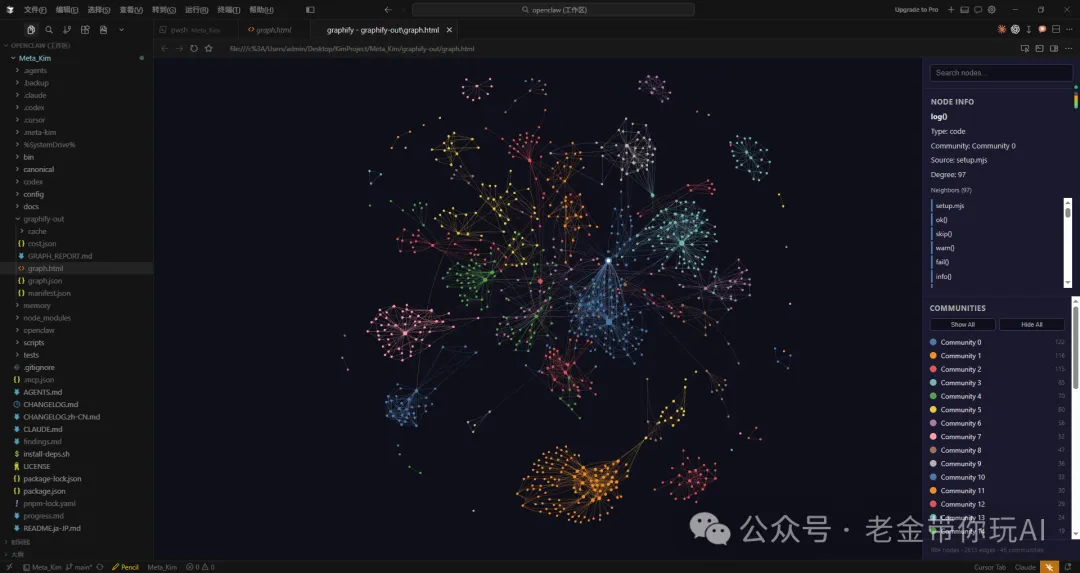Click the Community 5 yellow color dot
The image size is (1080, 573).
click(933, 410)
